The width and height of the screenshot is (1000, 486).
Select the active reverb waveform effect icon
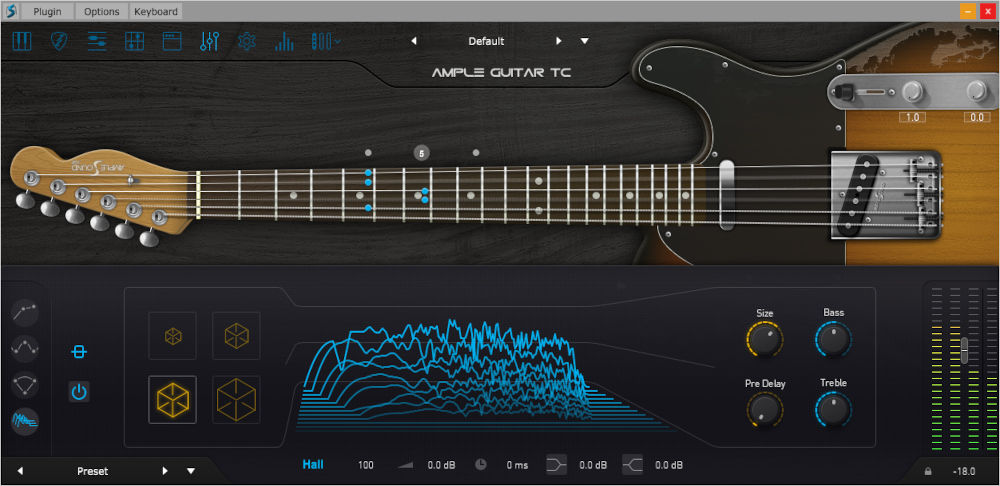click(25, 420)
